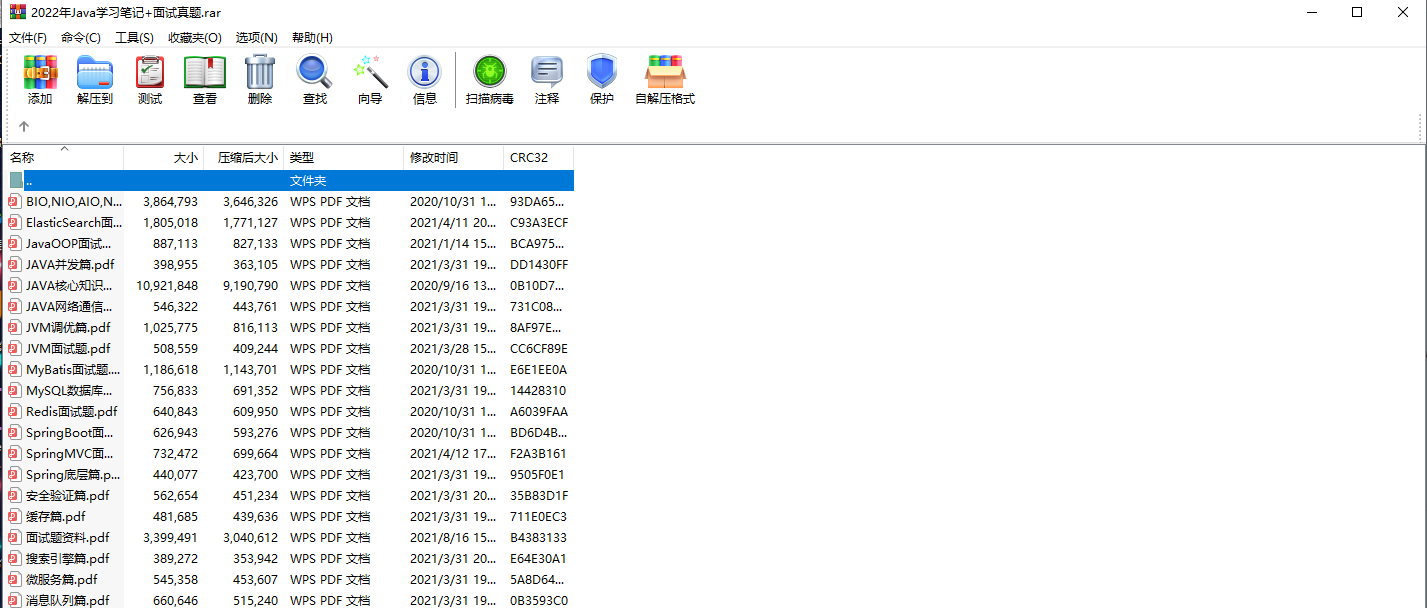Select JVM面试题.pdf
This screenshot has width=1427, height=608.
[x=68, y=348]
